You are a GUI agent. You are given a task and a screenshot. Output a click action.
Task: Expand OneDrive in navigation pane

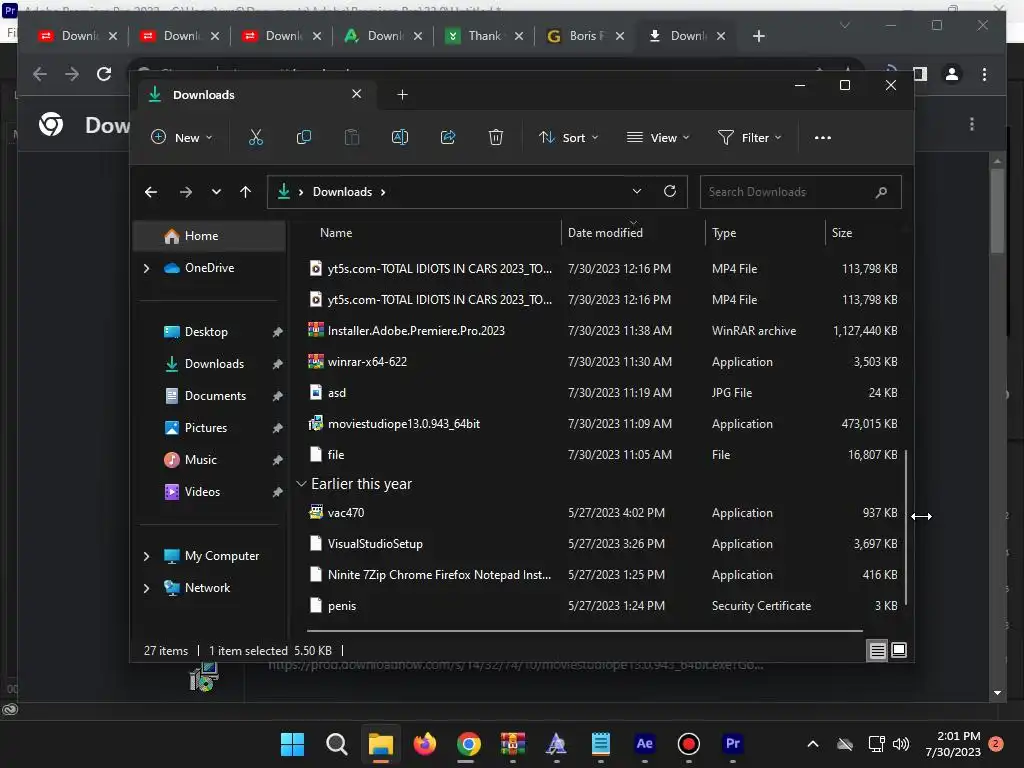coord(146,268)
